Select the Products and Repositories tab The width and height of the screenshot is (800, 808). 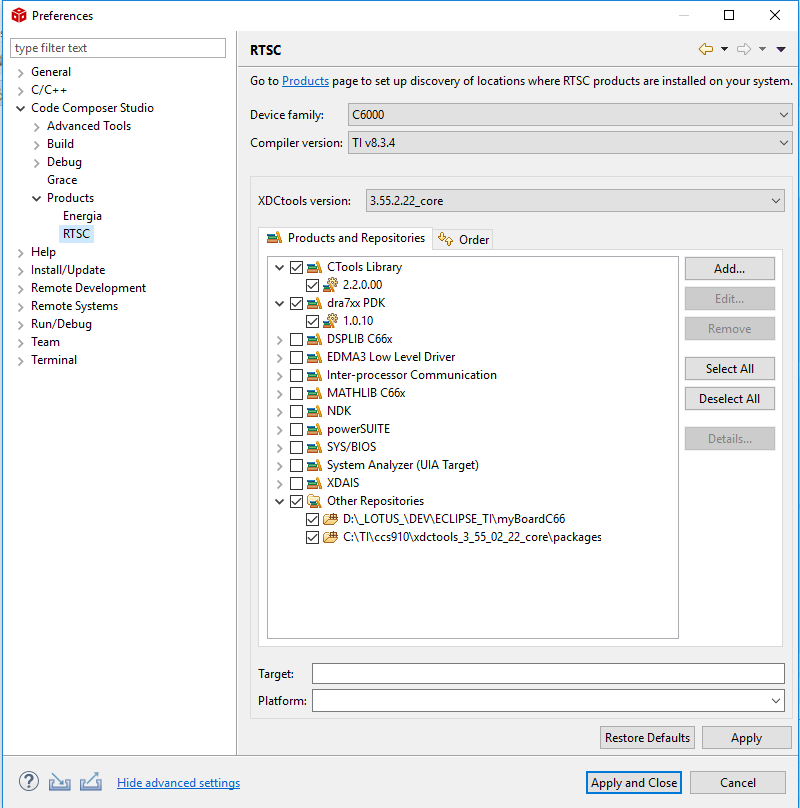[x=345, y=238]
